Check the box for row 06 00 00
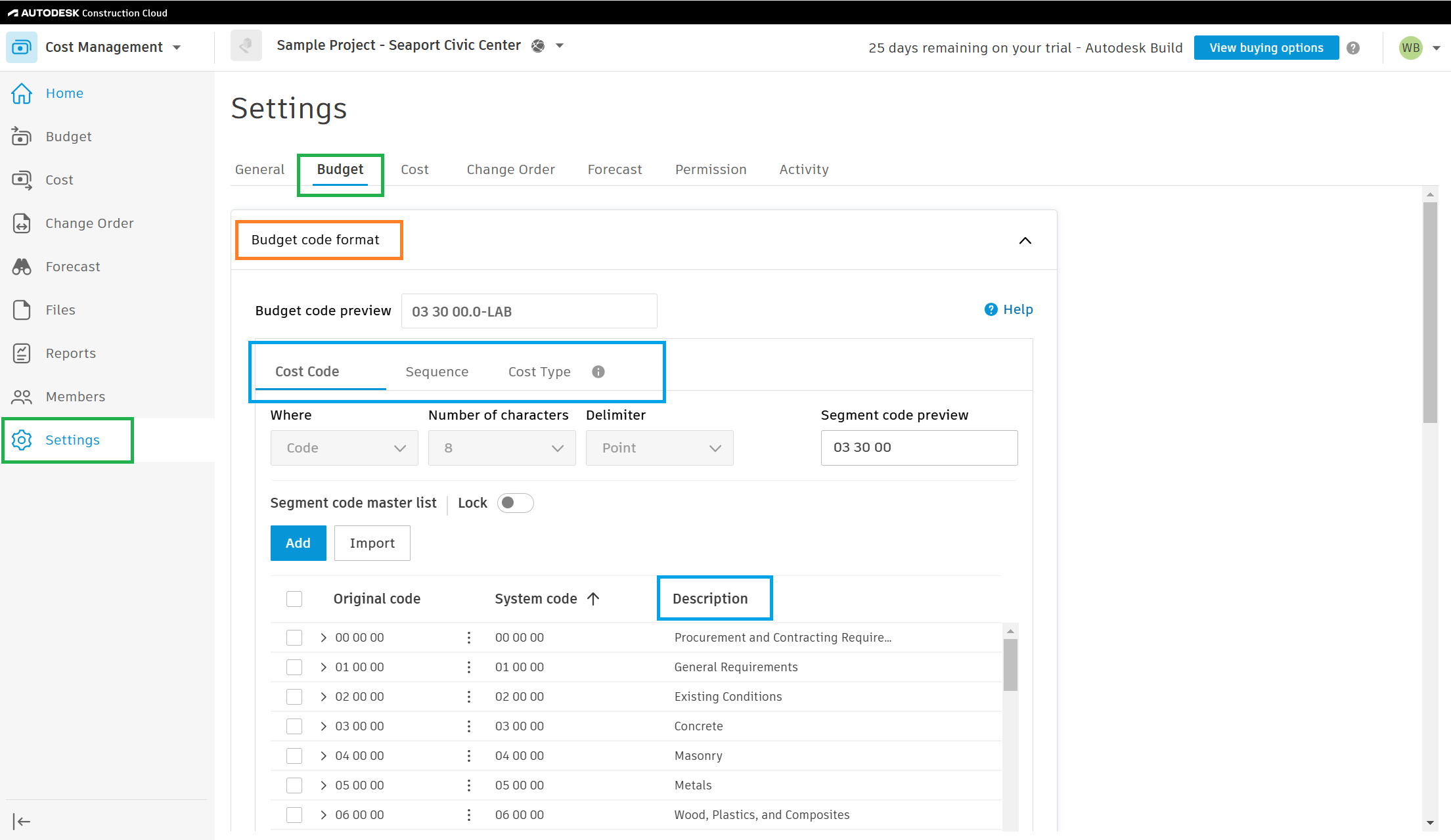This screenshot has width=1451, height=840. coord(294,815)
